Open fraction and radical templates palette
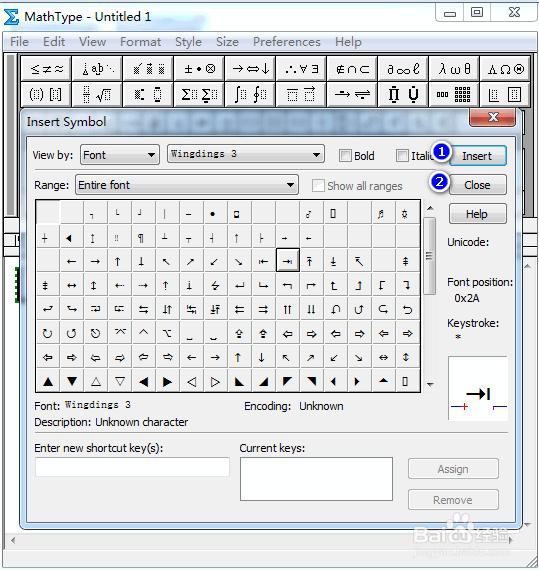This screenshot has width=539, height=570. pos(97,95)
